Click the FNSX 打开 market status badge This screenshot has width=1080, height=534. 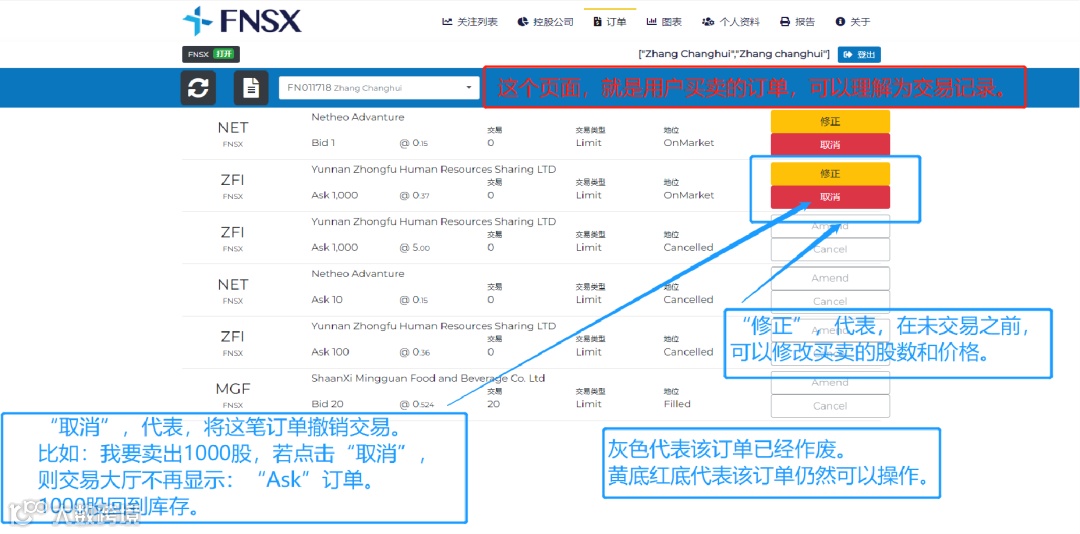[x=211, y=54]
